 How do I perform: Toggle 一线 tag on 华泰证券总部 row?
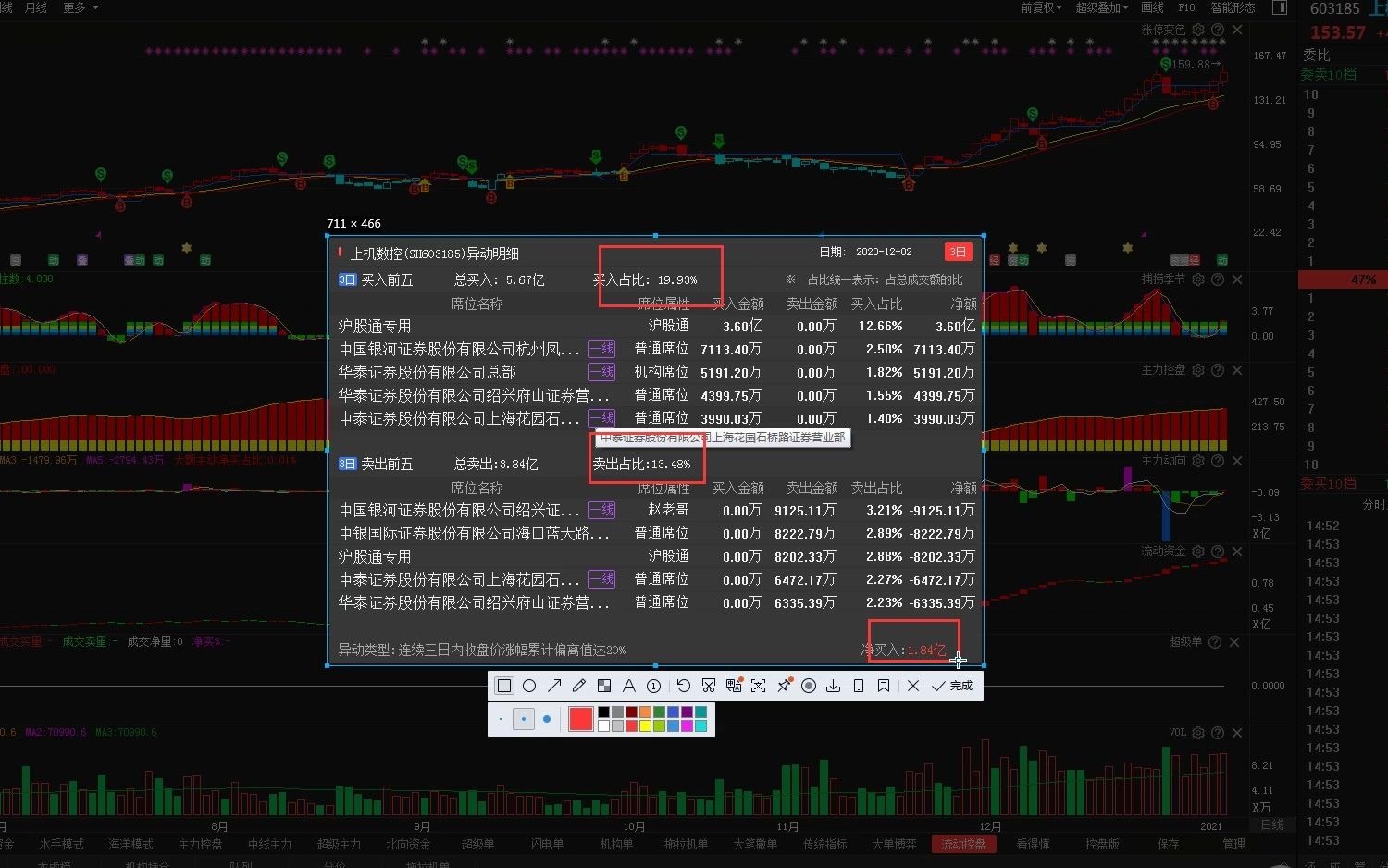click(601, 372)
